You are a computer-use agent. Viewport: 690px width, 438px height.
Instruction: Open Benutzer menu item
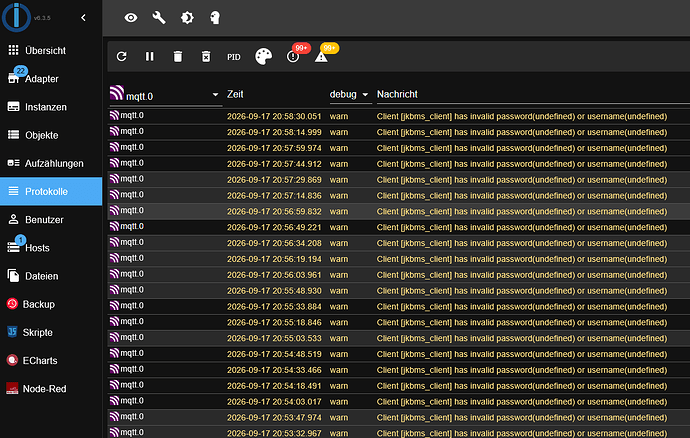tap(51, 220)
